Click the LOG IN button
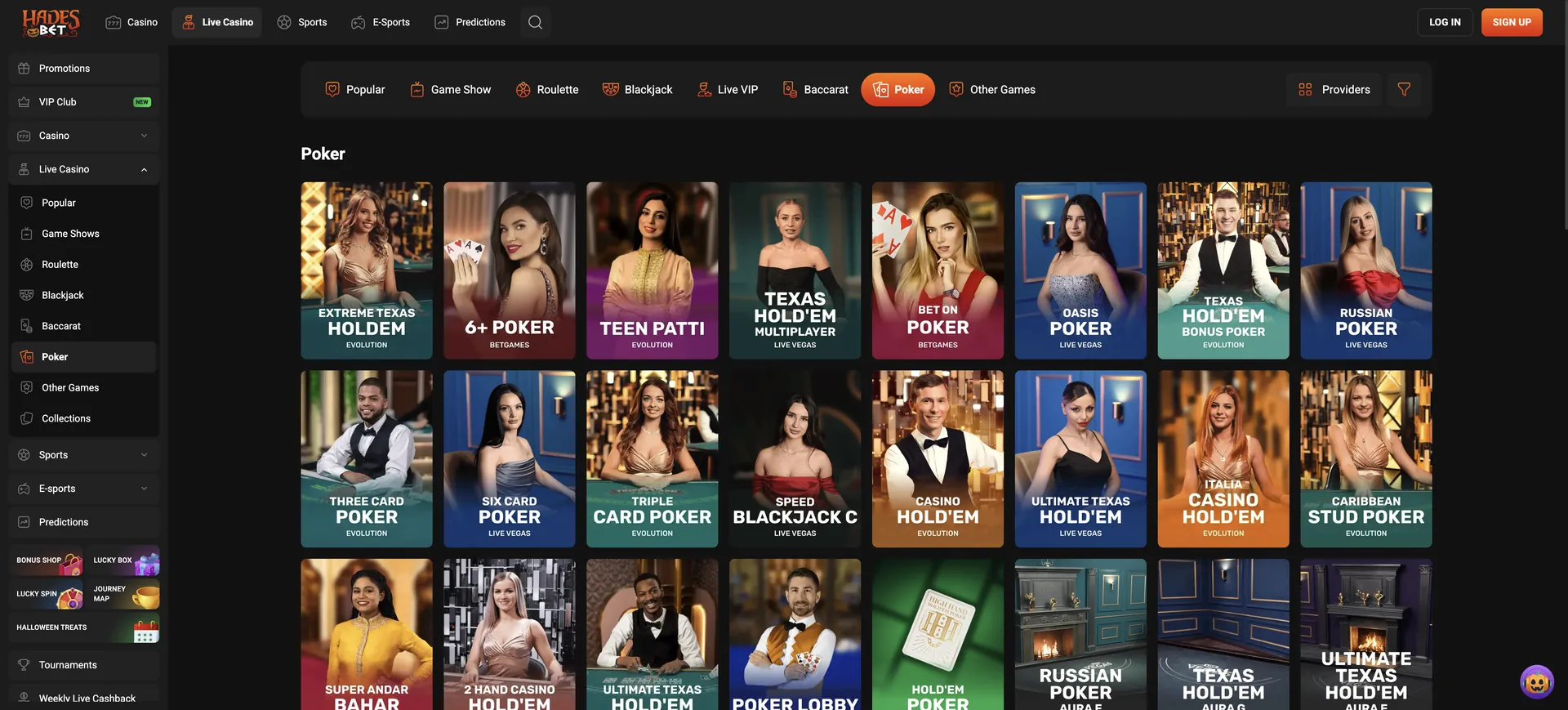1568x710 pixels. [x=1445, y=22]
